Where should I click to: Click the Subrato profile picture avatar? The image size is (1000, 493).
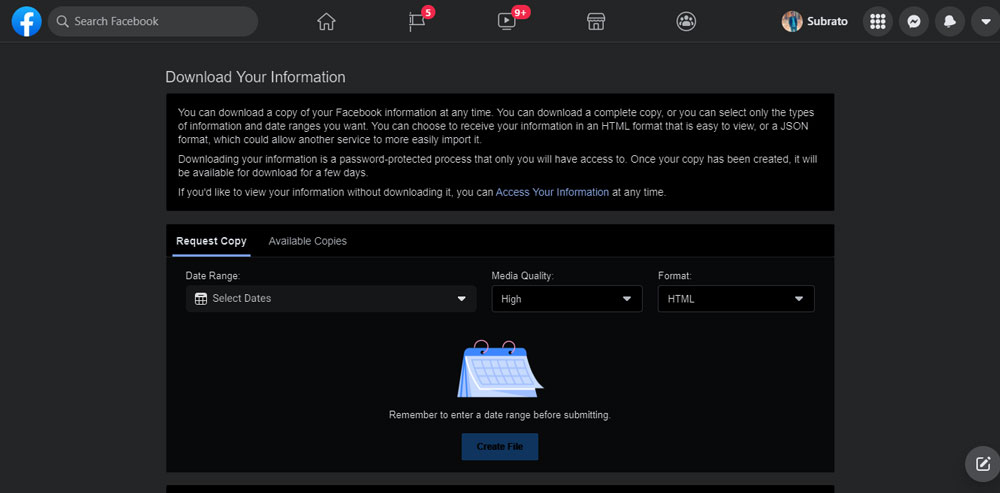coord(791,22)
